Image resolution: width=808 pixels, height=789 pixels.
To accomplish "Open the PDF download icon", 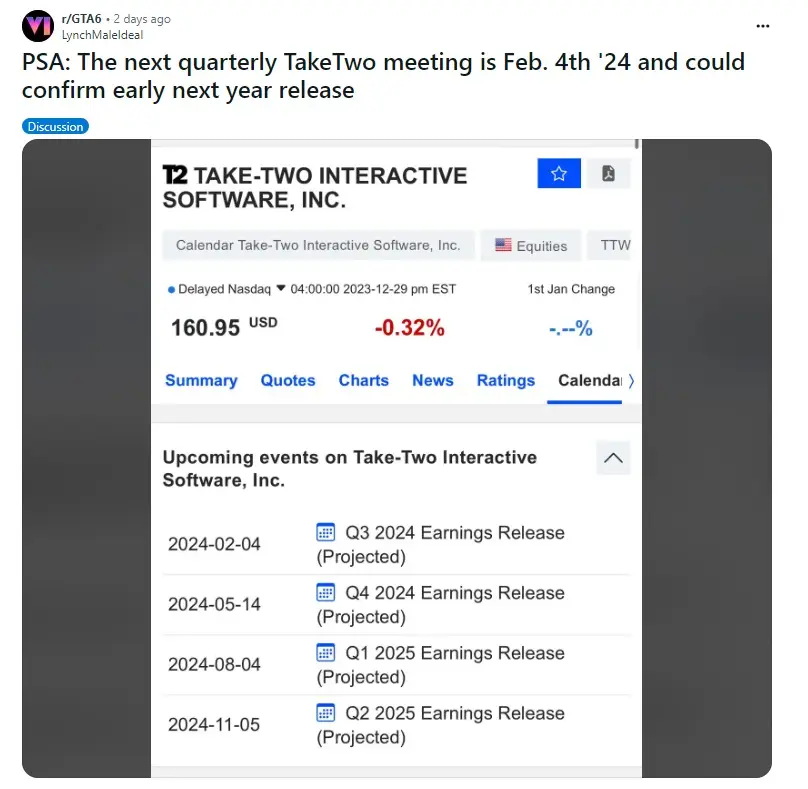I will coord(608,173).
